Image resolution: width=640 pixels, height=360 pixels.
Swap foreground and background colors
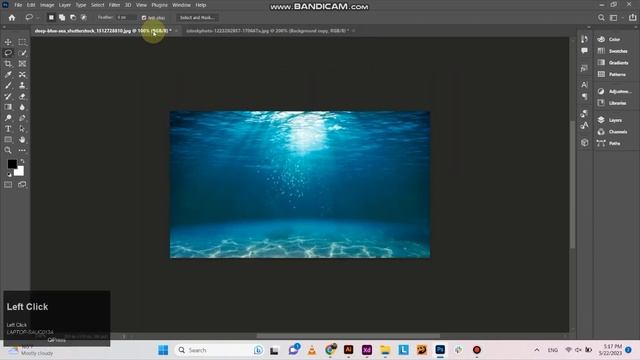coord(22,161)
